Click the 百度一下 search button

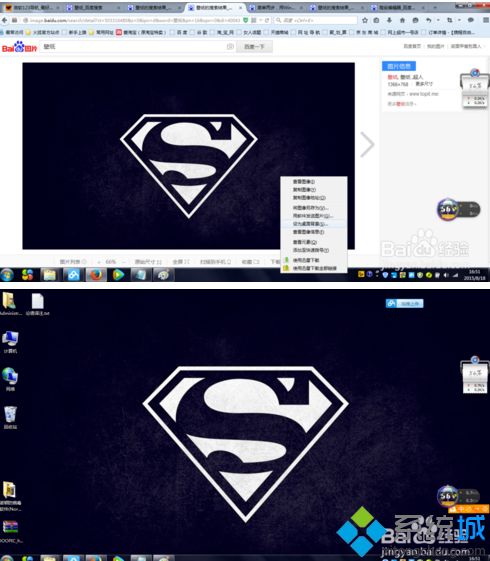click(254, 47)
